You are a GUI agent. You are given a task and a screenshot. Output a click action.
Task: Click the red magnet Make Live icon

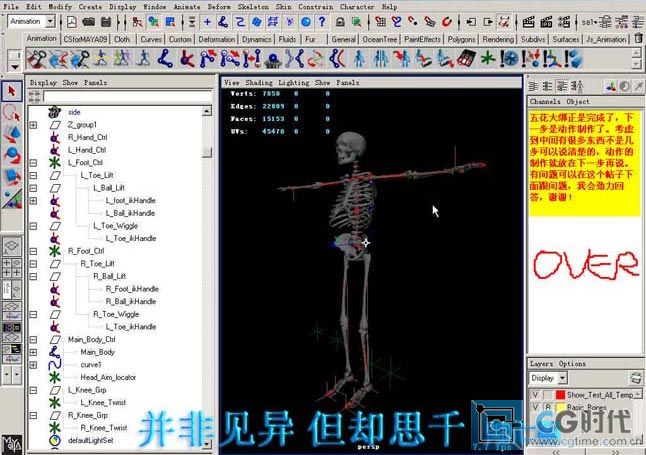coord(447,22)
